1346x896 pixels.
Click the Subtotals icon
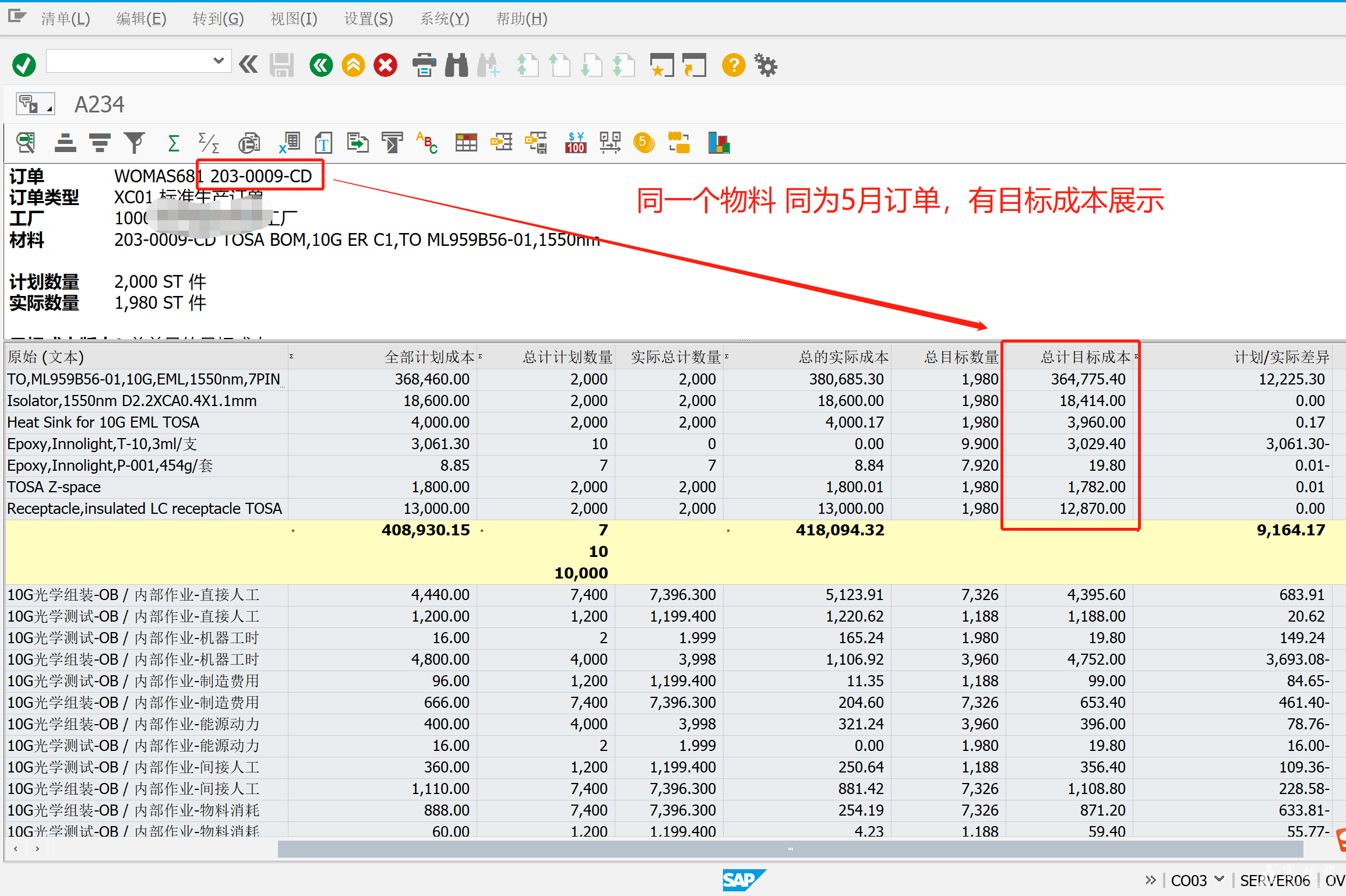point(208,143)
